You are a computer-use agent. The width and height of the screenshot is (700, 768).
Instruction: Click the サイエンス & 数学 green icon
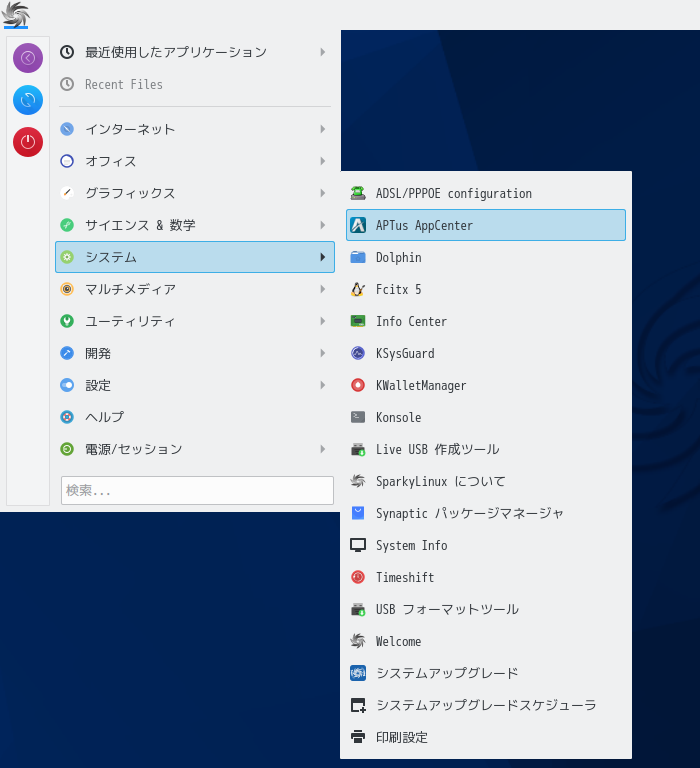coord(67,225)
